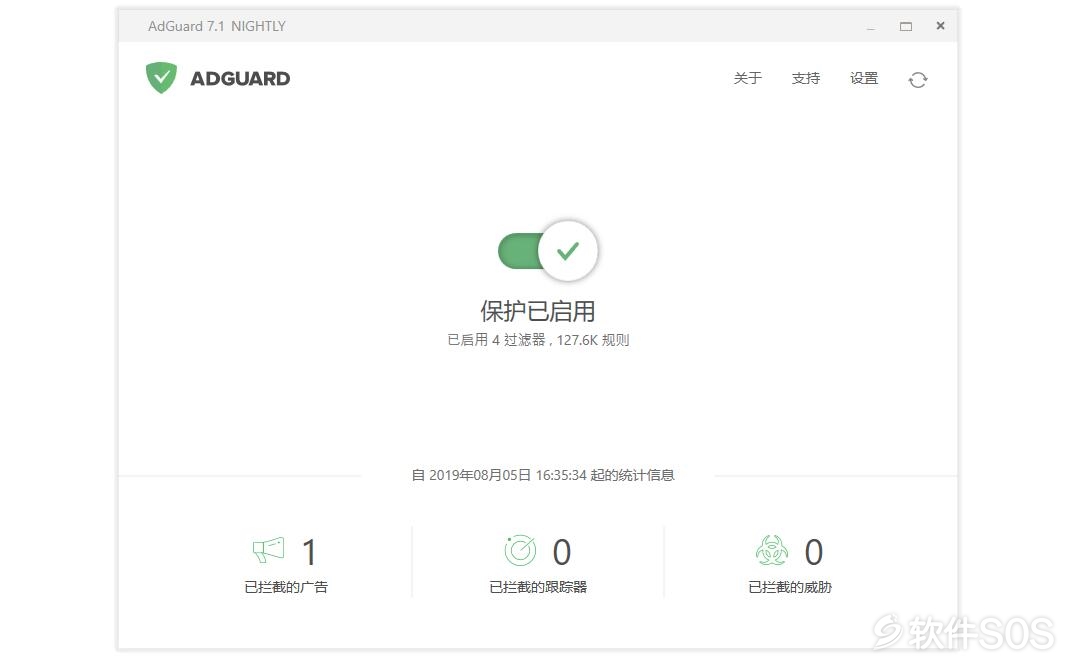This screenshot has height=662, width=1070.
Task: Open the 关于 menu
Action: pyautogui.click(x=747, y=78)
